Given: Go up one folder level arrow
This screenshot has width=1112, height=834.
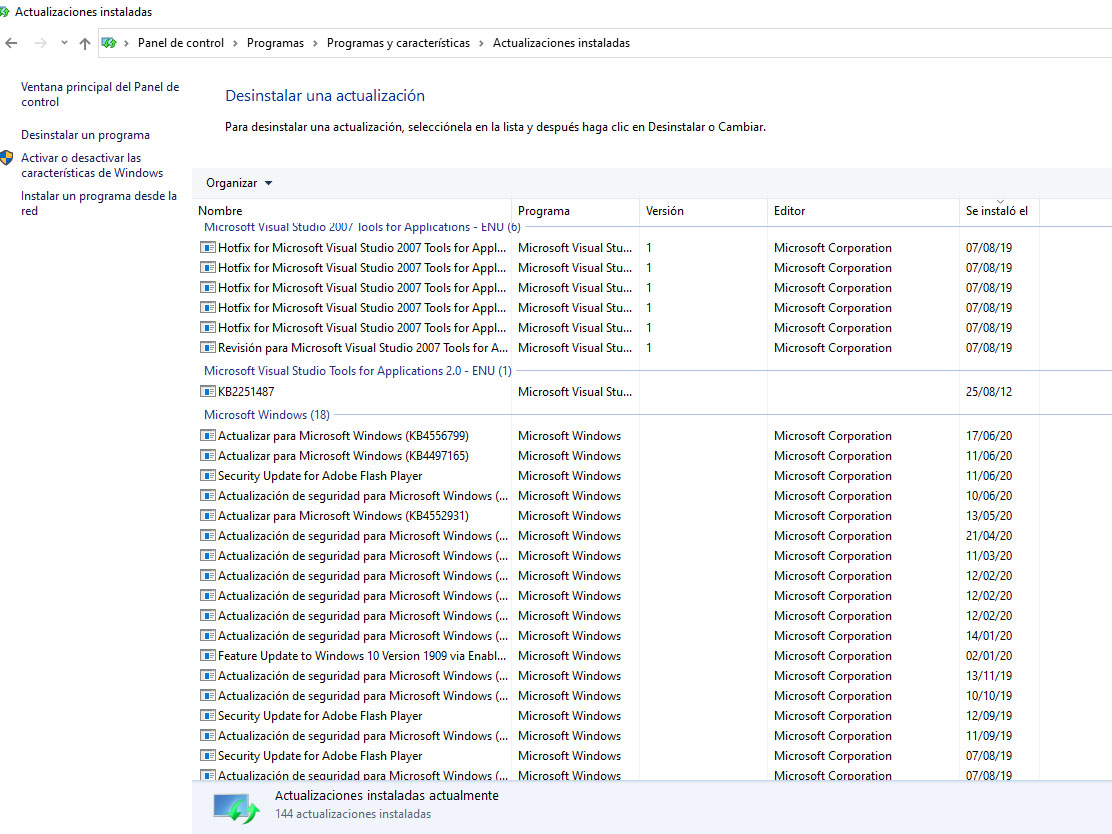Looking at the screenshot, I should (85, 43).
